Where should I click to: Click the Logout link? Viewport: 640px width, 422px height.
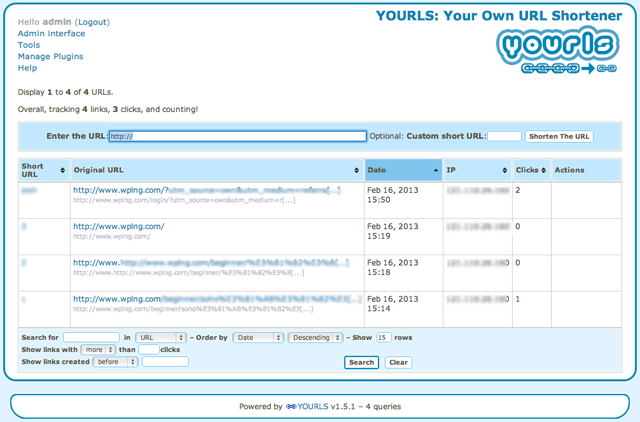point(92,22)
